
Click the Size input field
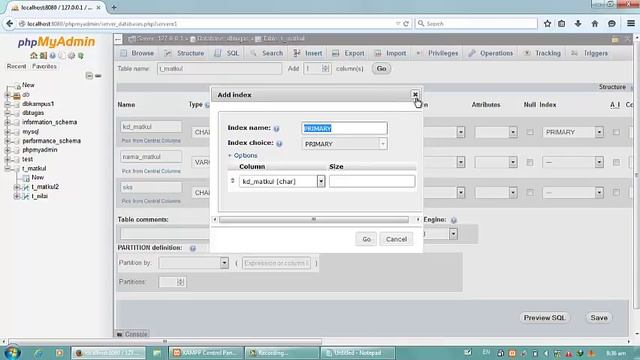click(x=372, y=181)
